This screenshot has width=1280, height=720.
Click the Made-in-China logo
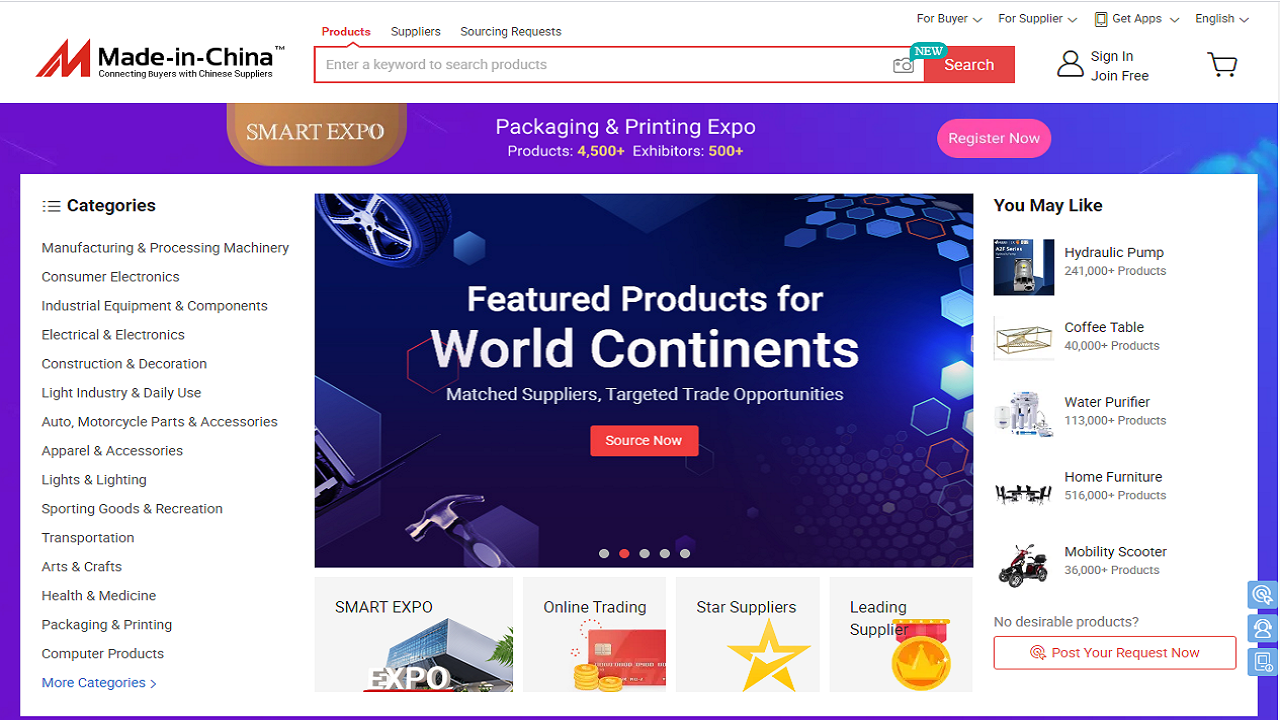(160, 60)
